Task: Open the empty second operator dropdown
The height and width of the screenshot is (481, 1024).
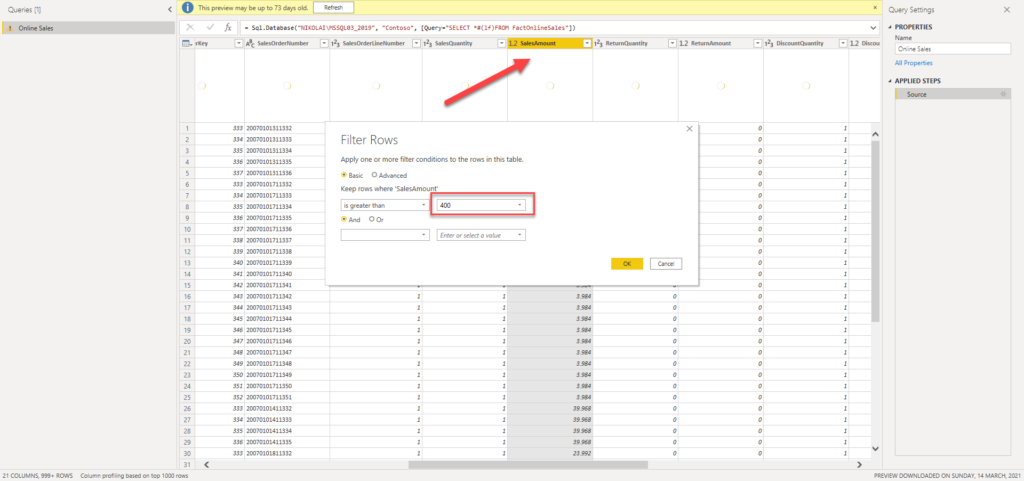Action: click(x=385, y=235)
